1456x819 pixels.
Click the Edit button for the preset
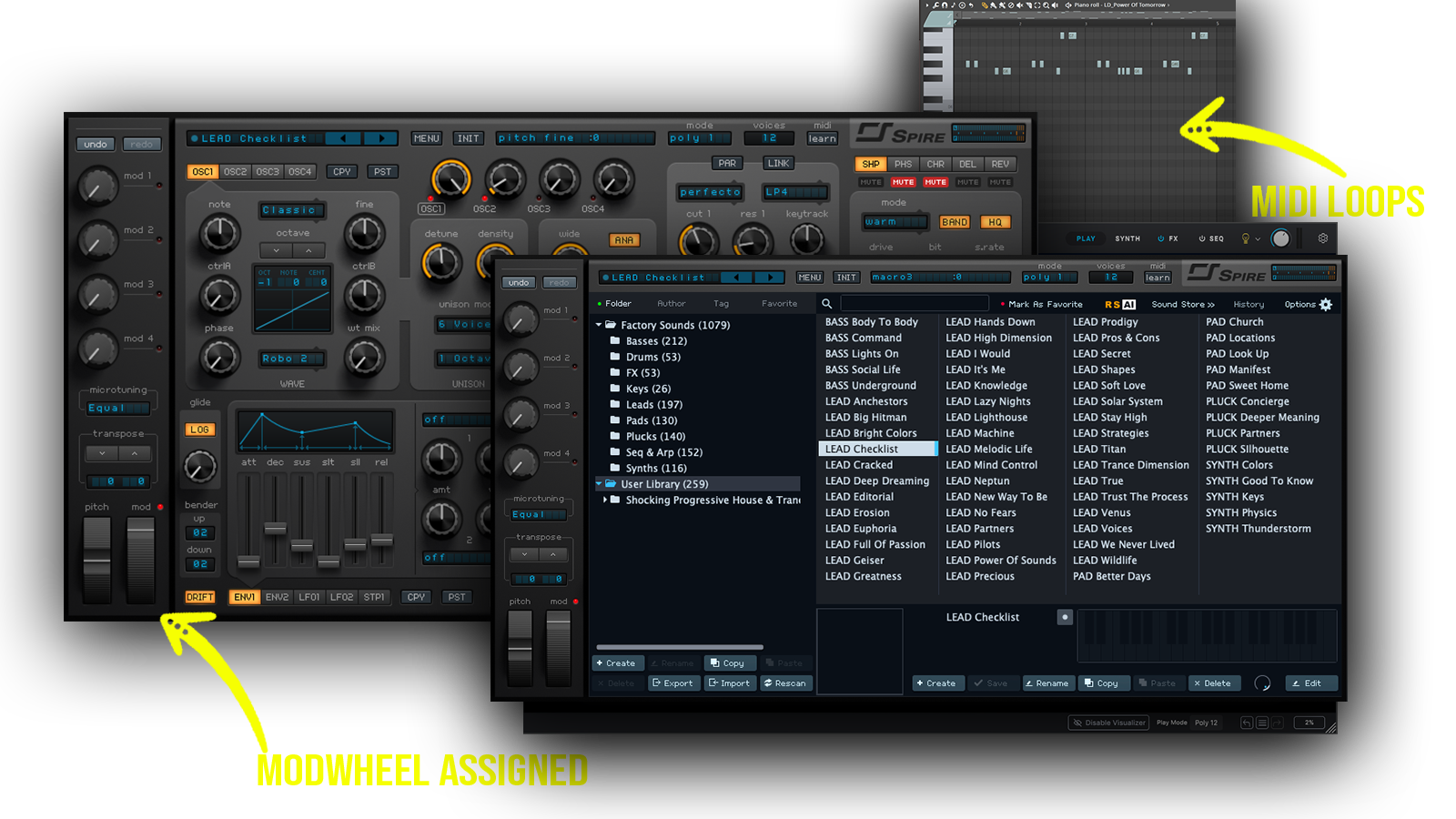tap(1311, 683)
